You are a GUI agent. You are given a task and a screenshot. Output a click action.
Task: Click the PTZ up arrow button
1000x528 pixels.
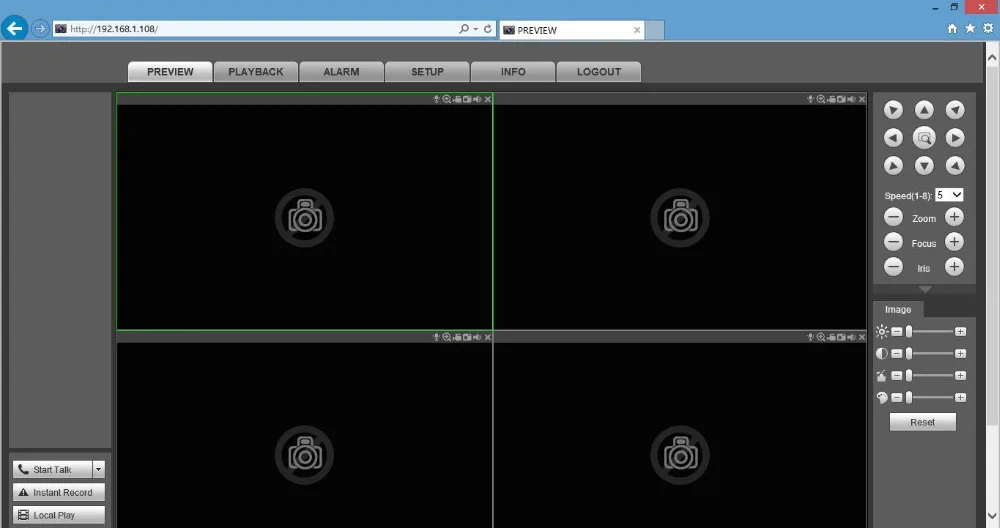(x=923, y=110)
